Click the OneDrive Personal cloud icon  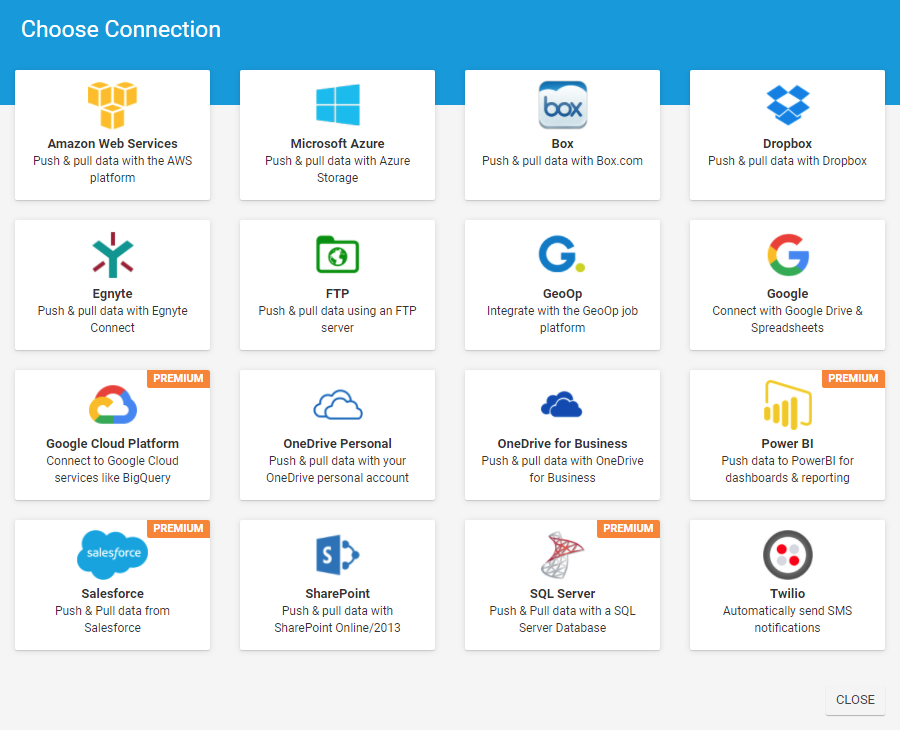coord(338,405)
